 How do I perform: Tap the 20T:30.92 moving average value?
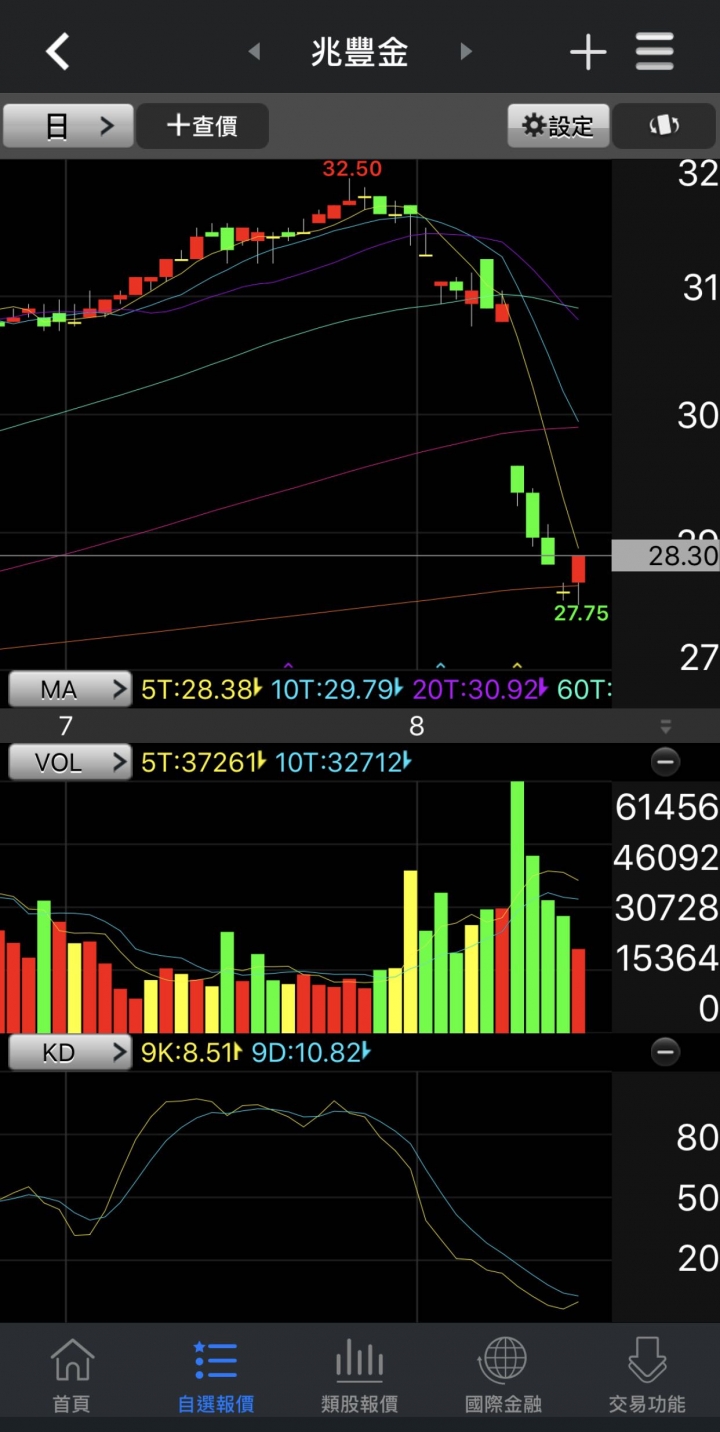click(480, 689)
